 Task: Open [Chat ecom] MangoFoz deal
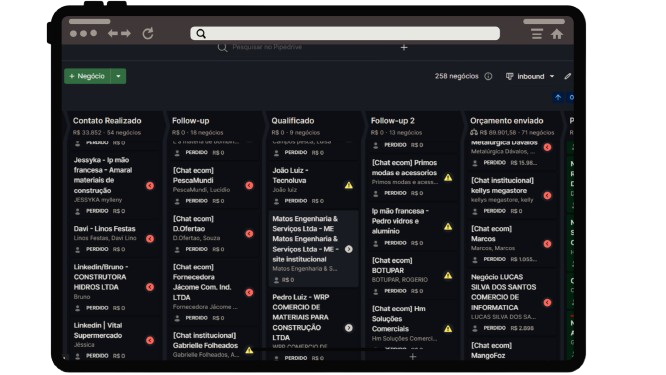point(511,350)
